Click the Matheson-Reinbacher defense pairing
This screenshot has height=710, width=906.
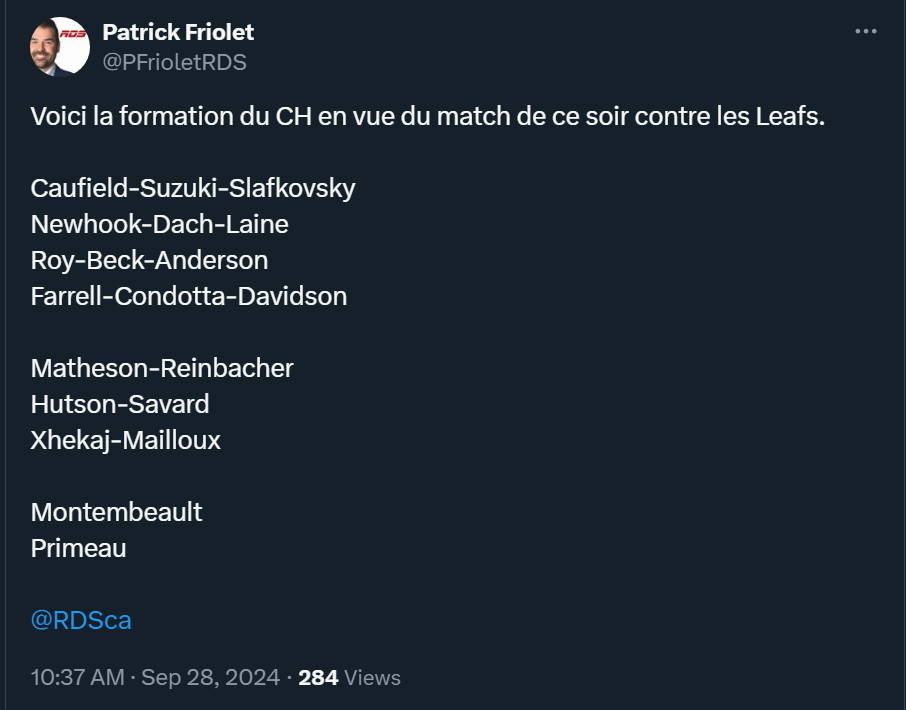pyautogui.click(x=162, y=368)
